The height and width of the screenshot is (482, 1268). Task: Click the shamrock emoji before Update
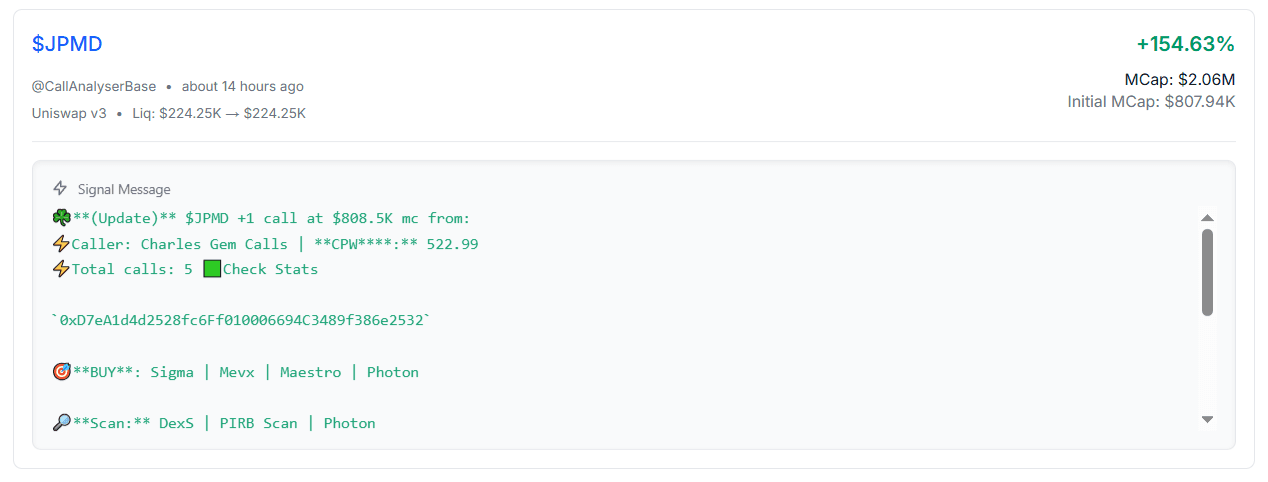point(61,218)
